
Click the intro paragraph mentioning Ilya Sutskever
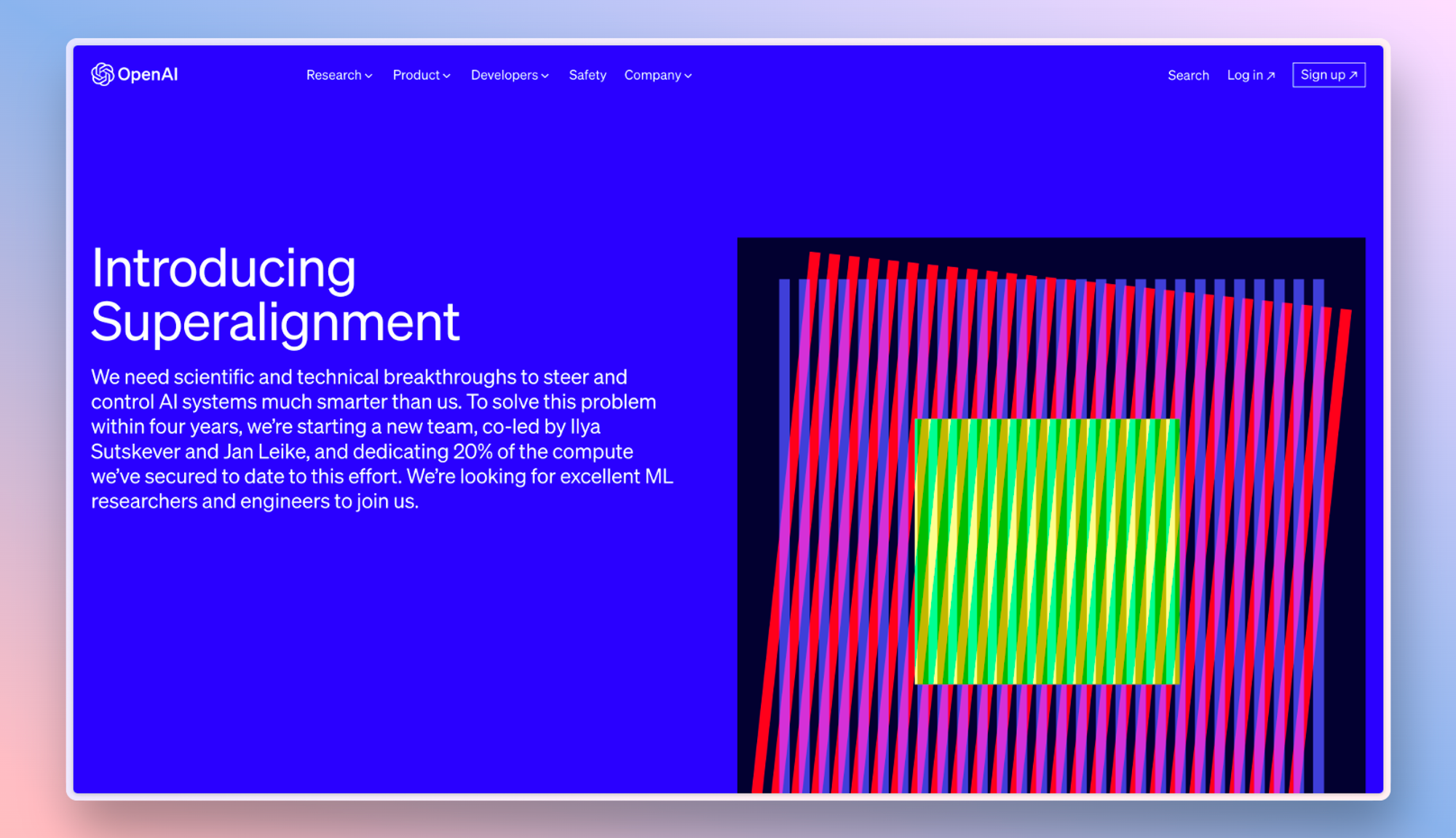pyautogui.click(x=382, y=439)
